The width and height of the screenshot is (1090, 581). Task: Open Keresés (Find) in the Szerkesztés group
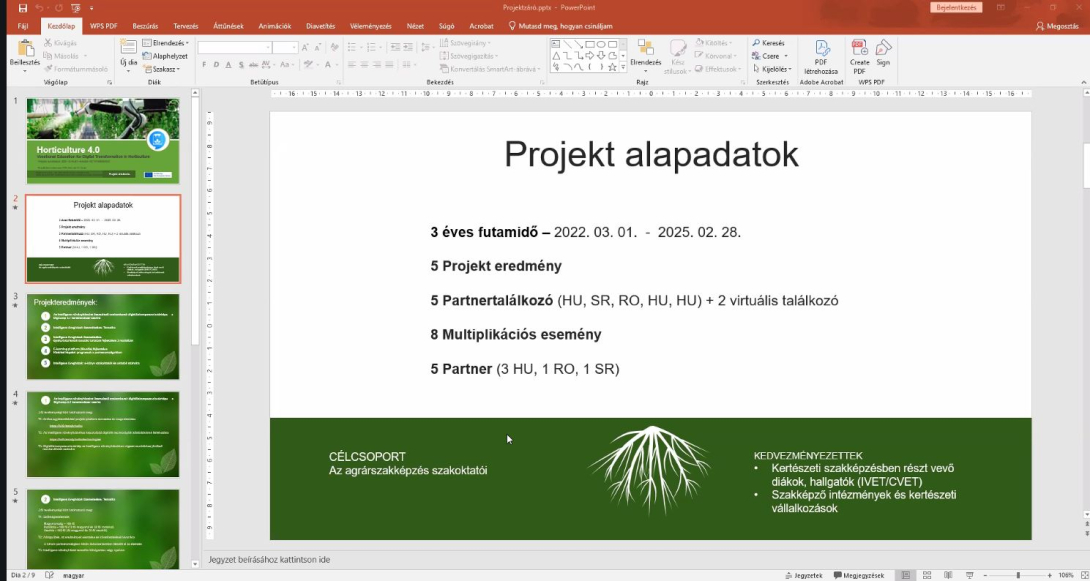tap(768, 44)
